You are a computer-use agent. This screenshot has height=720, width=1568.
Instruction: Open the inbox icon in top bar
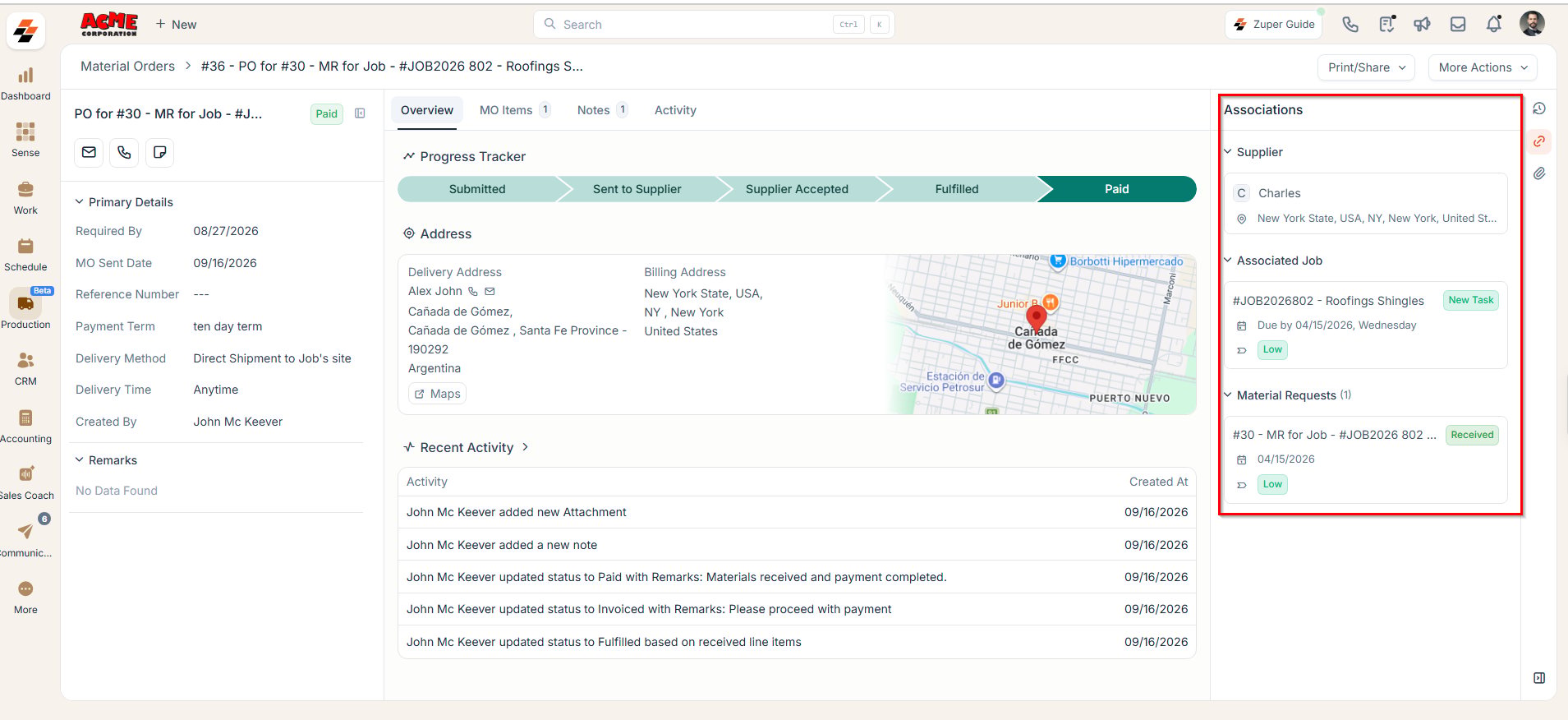tap(1458, 24)
